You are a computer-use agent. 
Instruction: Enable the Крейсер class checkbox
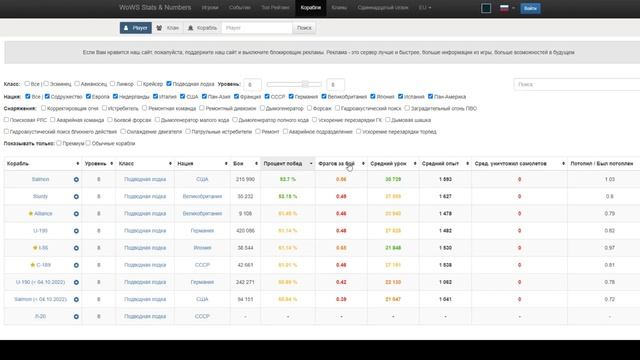140,84
